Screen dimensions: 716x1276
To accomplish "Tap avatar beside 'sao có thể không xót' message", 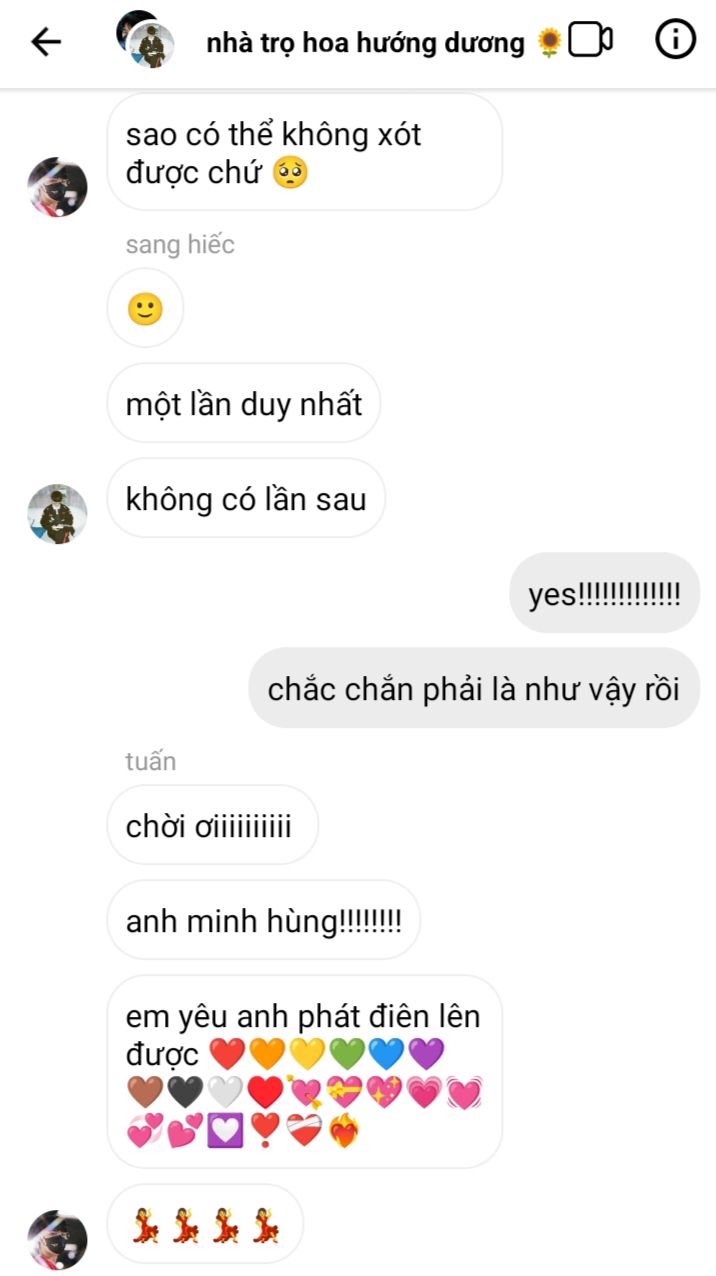I will pyautogui.click(x=57, y=186).
